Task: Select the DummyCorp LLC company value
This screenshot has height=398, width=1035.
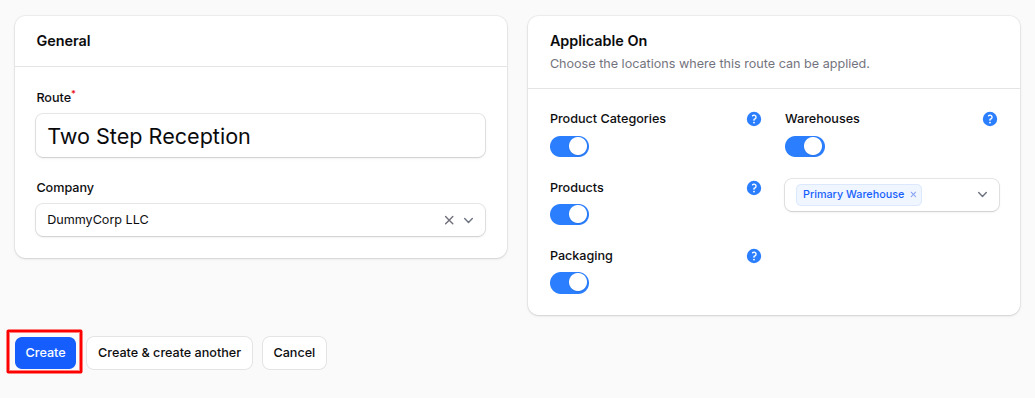Action: coord(98,220)
